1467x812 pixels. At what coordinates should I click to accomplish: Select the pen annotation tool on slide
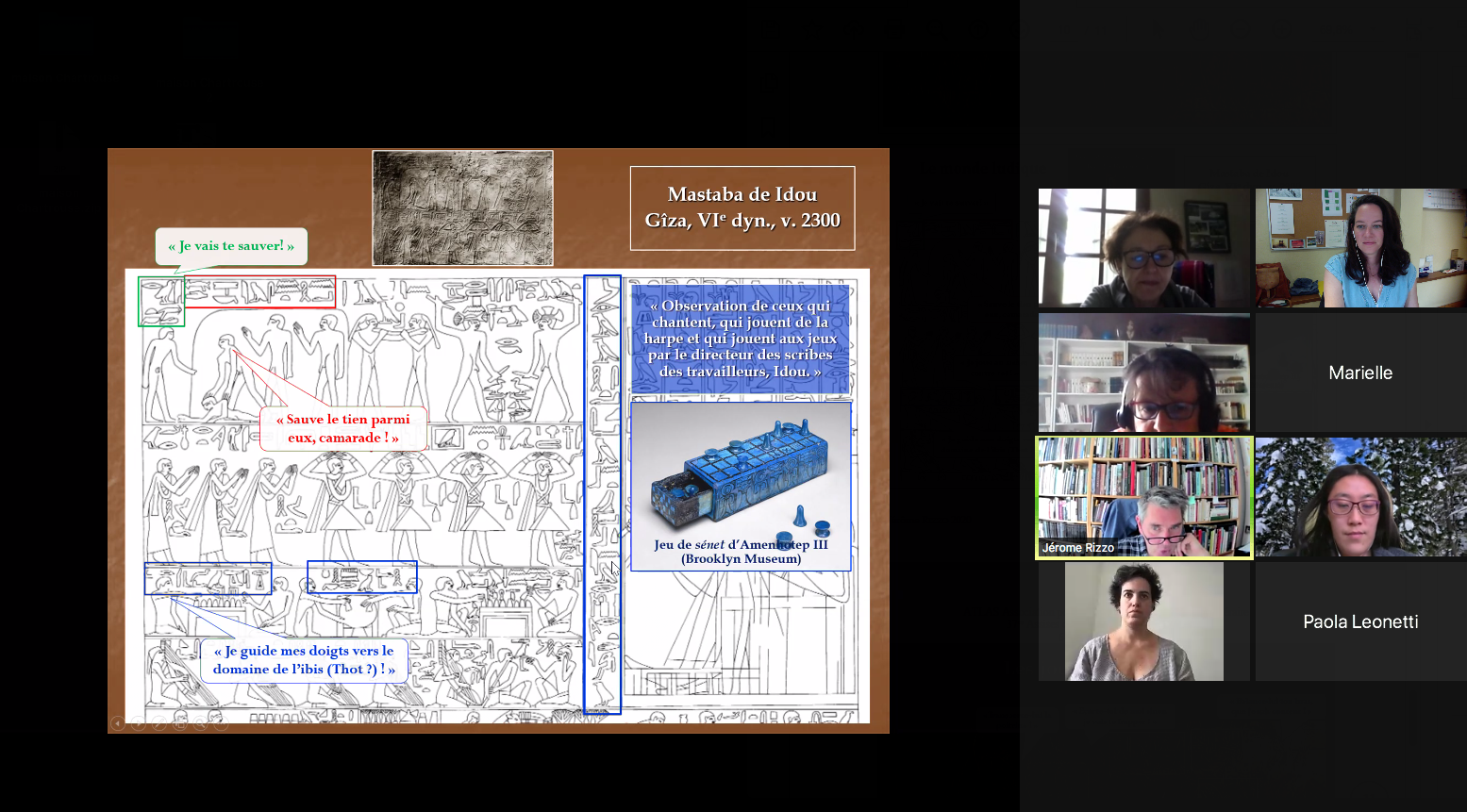(x=158, y=723)
